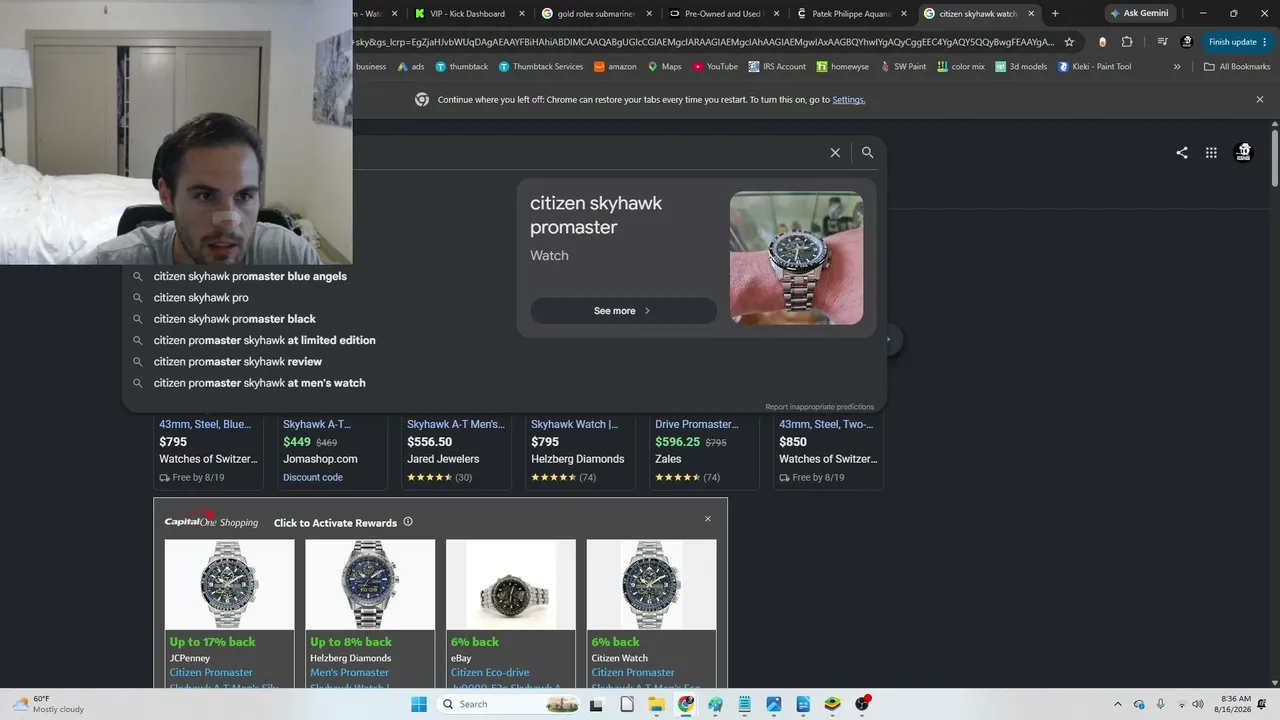
Task: Show the next shopping results with the arrow
Action: (x=888, y=340)
